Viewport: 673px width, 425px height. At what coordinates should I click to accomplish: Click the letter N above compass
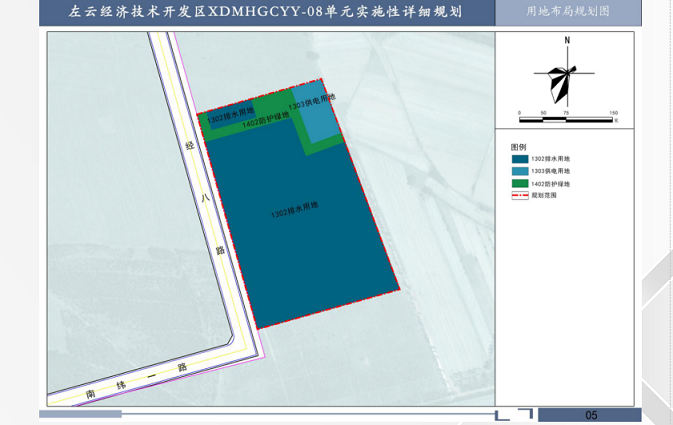(x=566, y=40)
